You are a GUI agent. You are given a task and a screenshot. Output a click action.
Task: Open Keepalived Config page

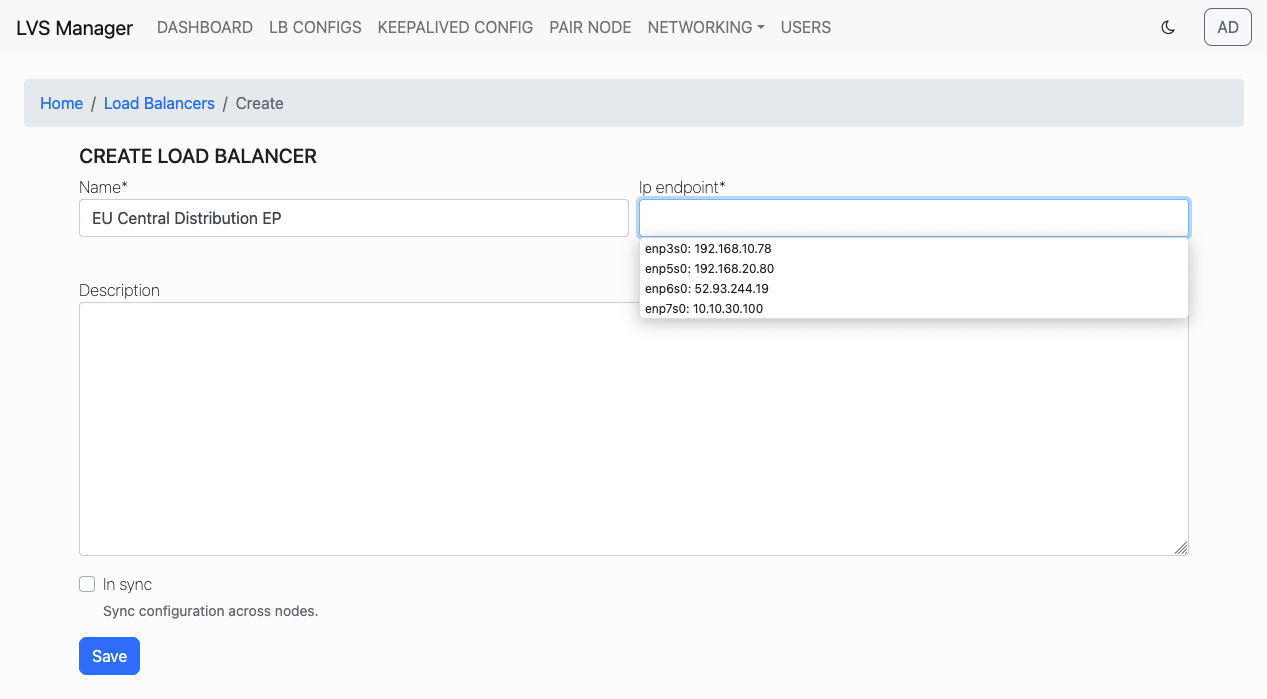coord(455,28)
